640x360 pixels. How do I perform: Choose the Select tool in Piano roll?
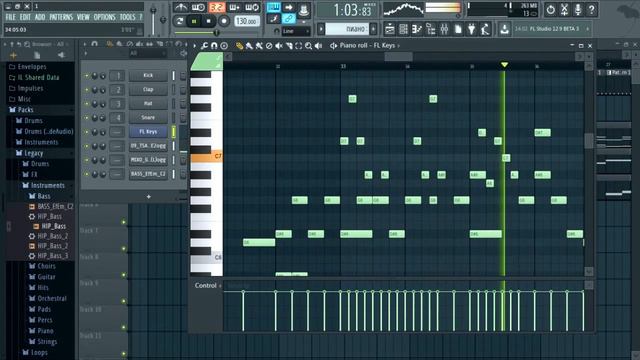(x=299, y=46)
